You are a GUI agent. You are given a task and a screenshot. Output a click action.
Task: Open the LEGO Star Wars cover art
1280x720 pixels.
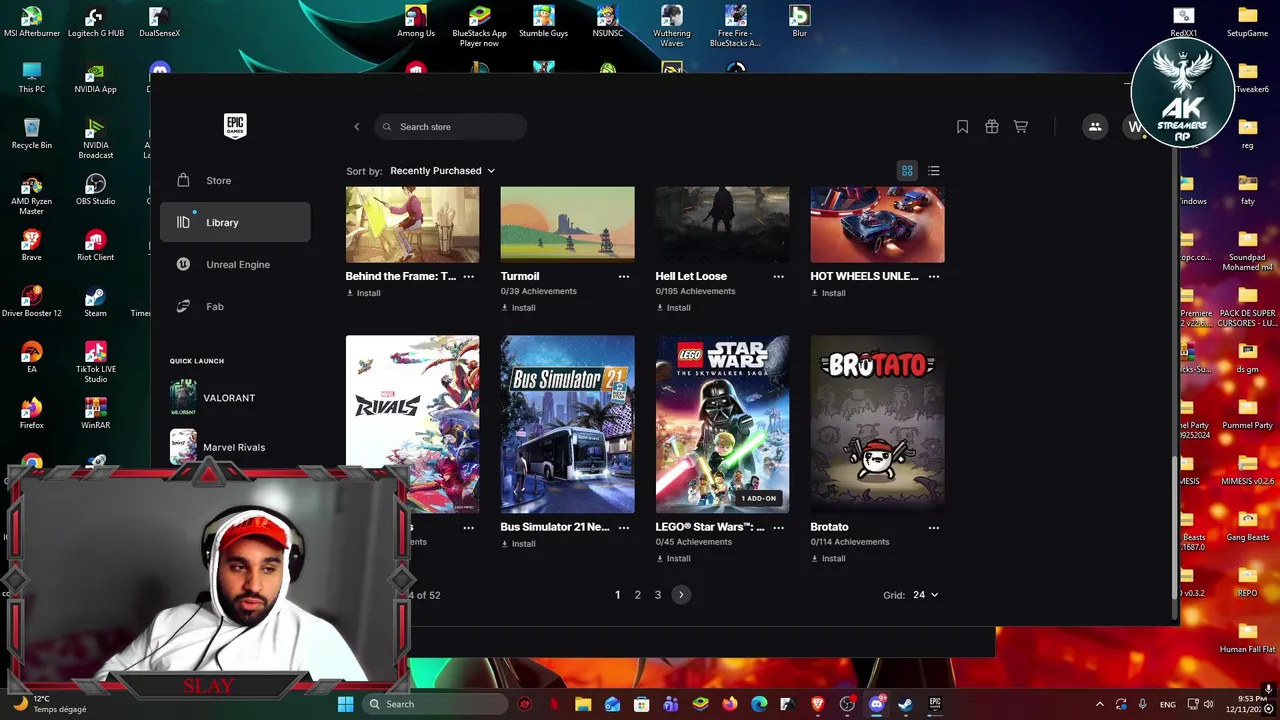tap(722, 424)
